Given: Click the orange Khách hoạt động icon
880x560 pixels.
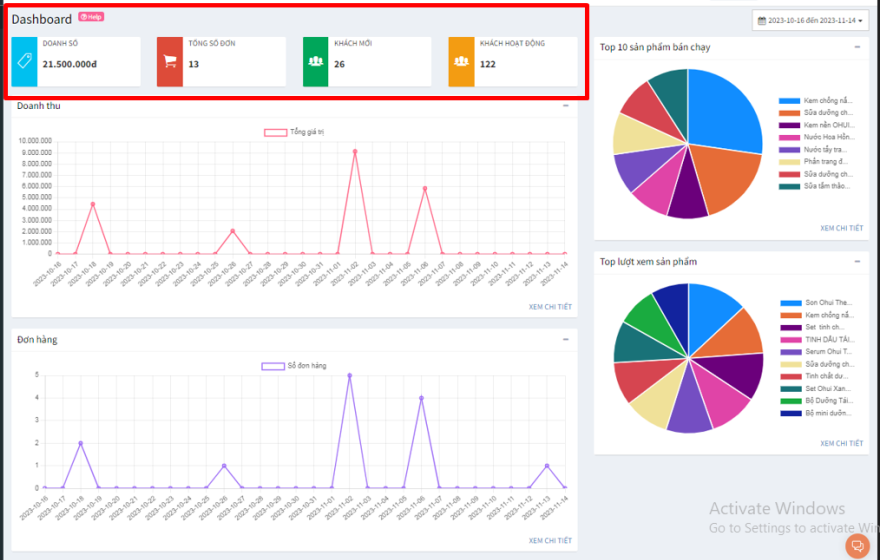Looking at the screenshot, I should (x=461, y=61).
